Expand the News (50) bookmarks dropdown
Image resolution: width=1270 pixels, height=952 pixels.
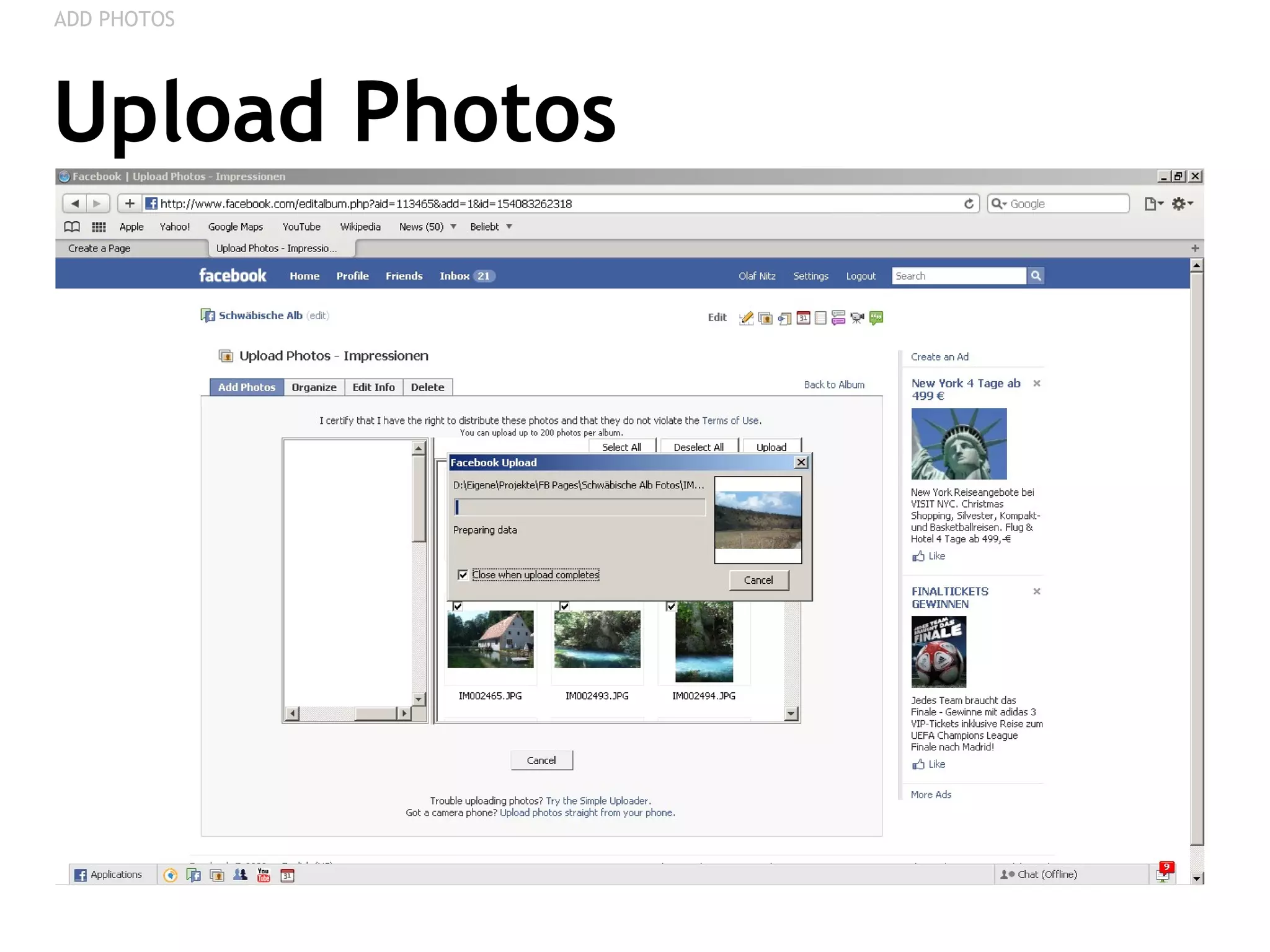click(453, 227)
